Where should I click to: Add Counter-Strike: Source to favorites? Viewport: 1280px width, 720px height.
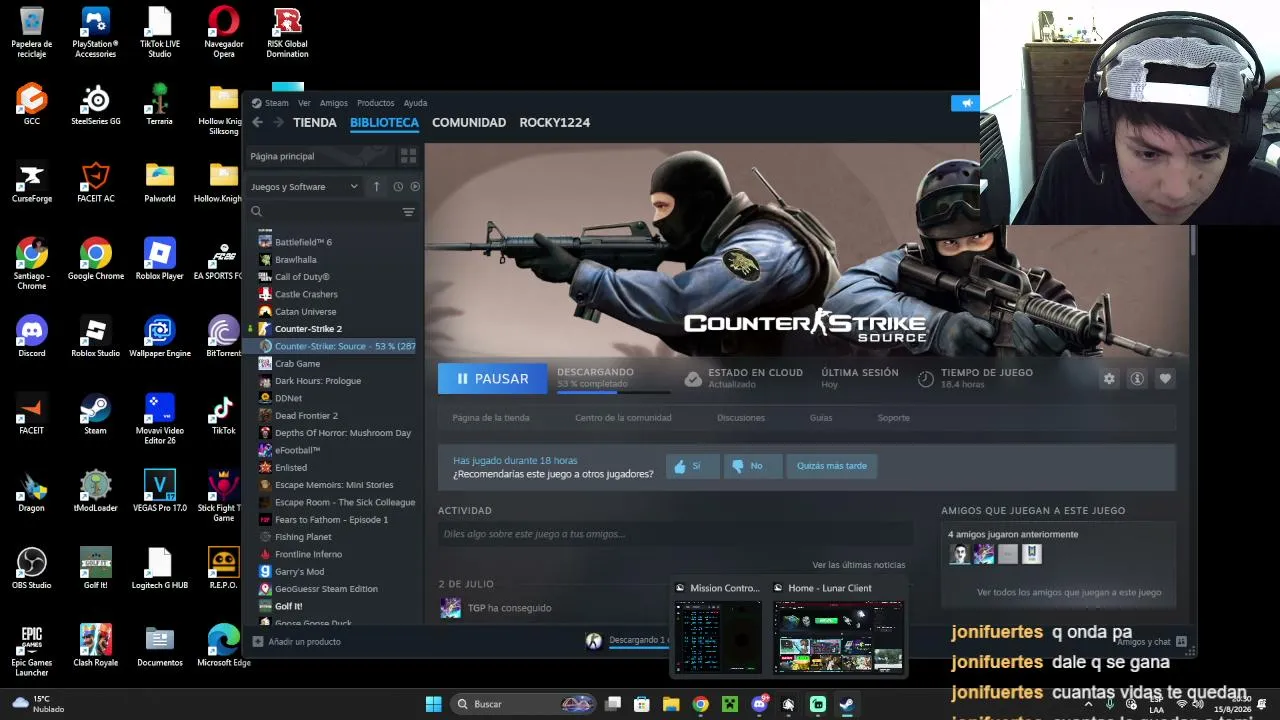pyautogui.click(x=1165, y=379)
